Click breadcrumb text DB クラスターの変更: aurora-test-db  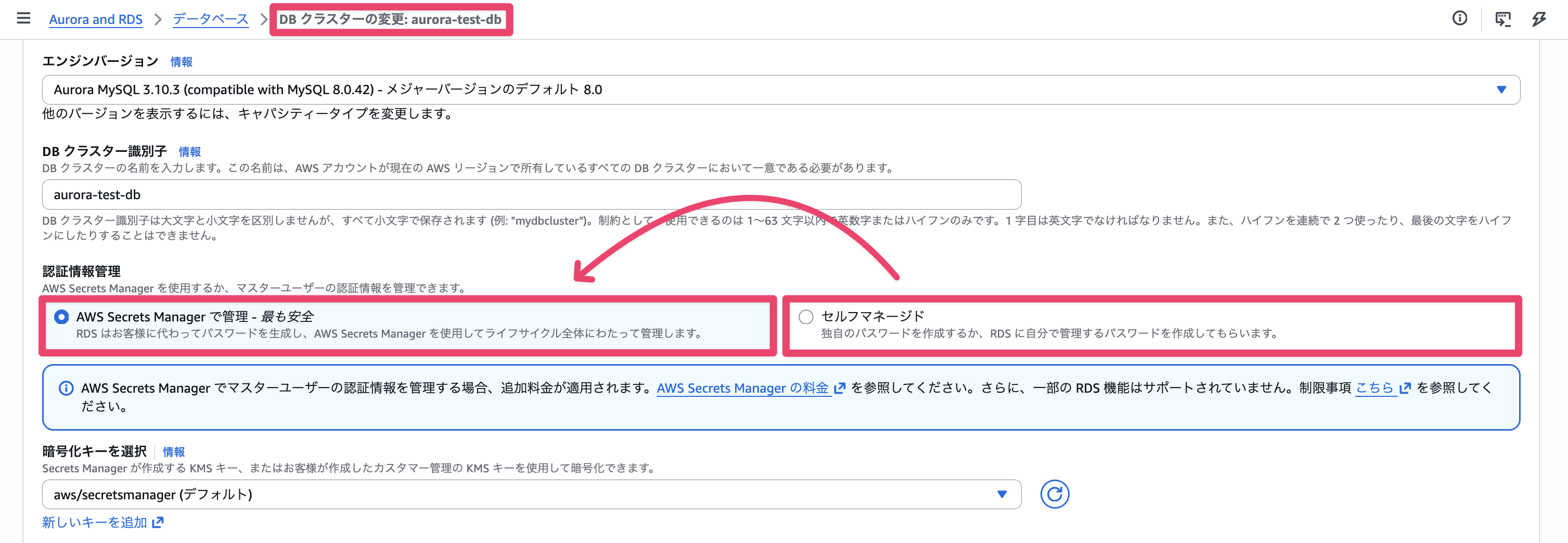click(x=390, y=19)
